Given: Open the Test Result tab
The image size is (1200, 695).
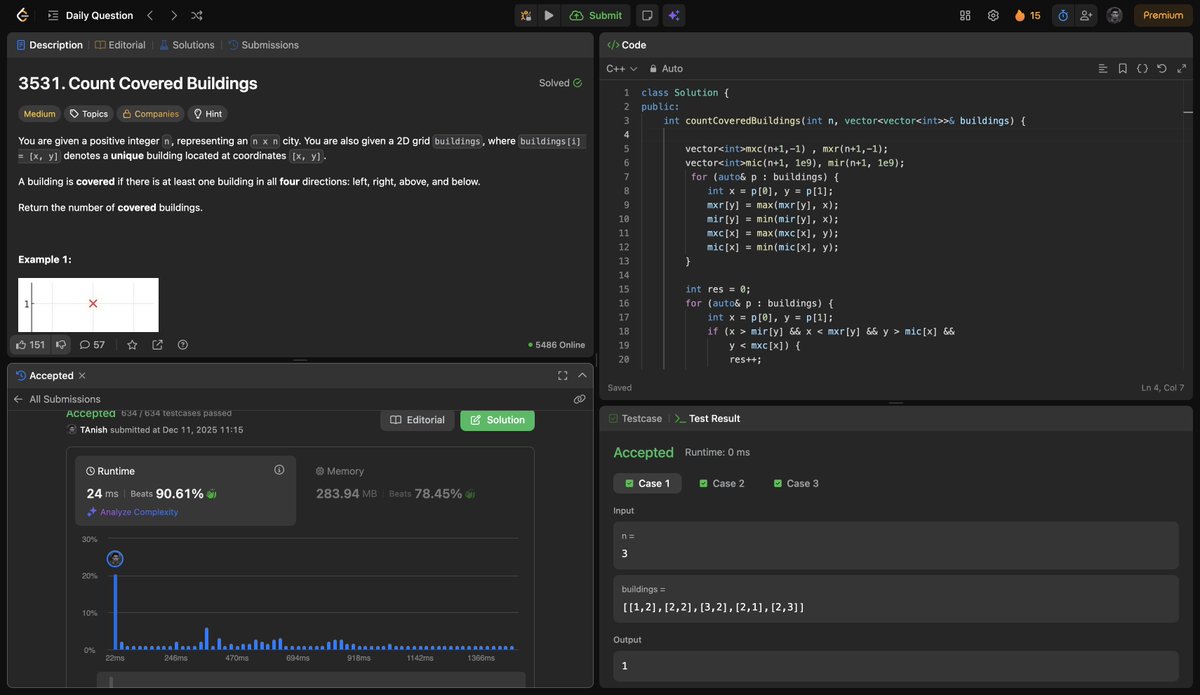Looking at the screenshot, I should [x=715, y=419].
